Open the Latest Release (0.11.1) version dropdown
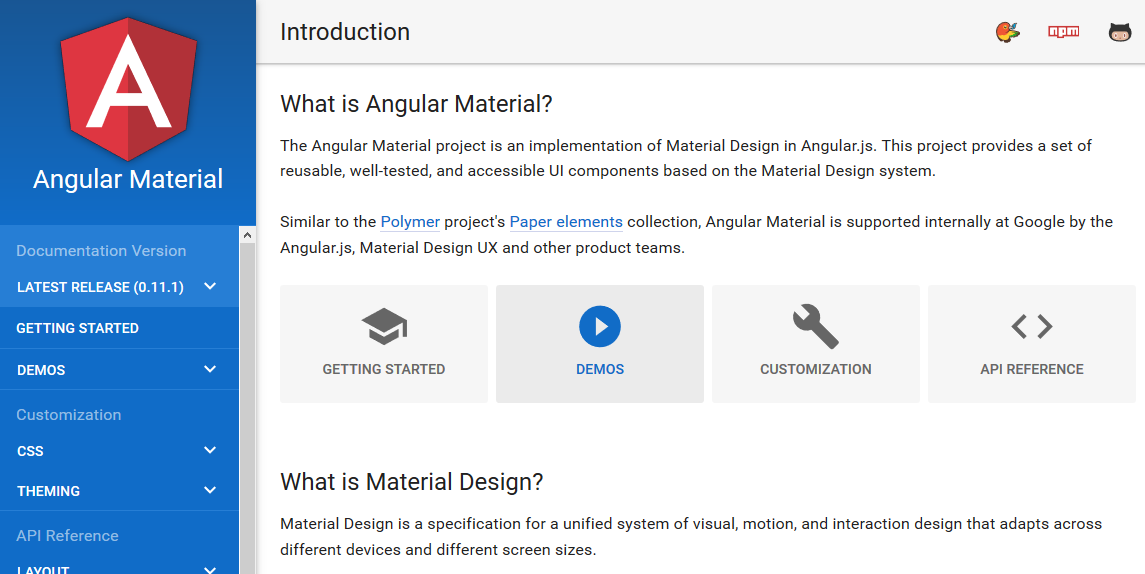This screenshot has height=574, width=1145. tap(119, 287)
